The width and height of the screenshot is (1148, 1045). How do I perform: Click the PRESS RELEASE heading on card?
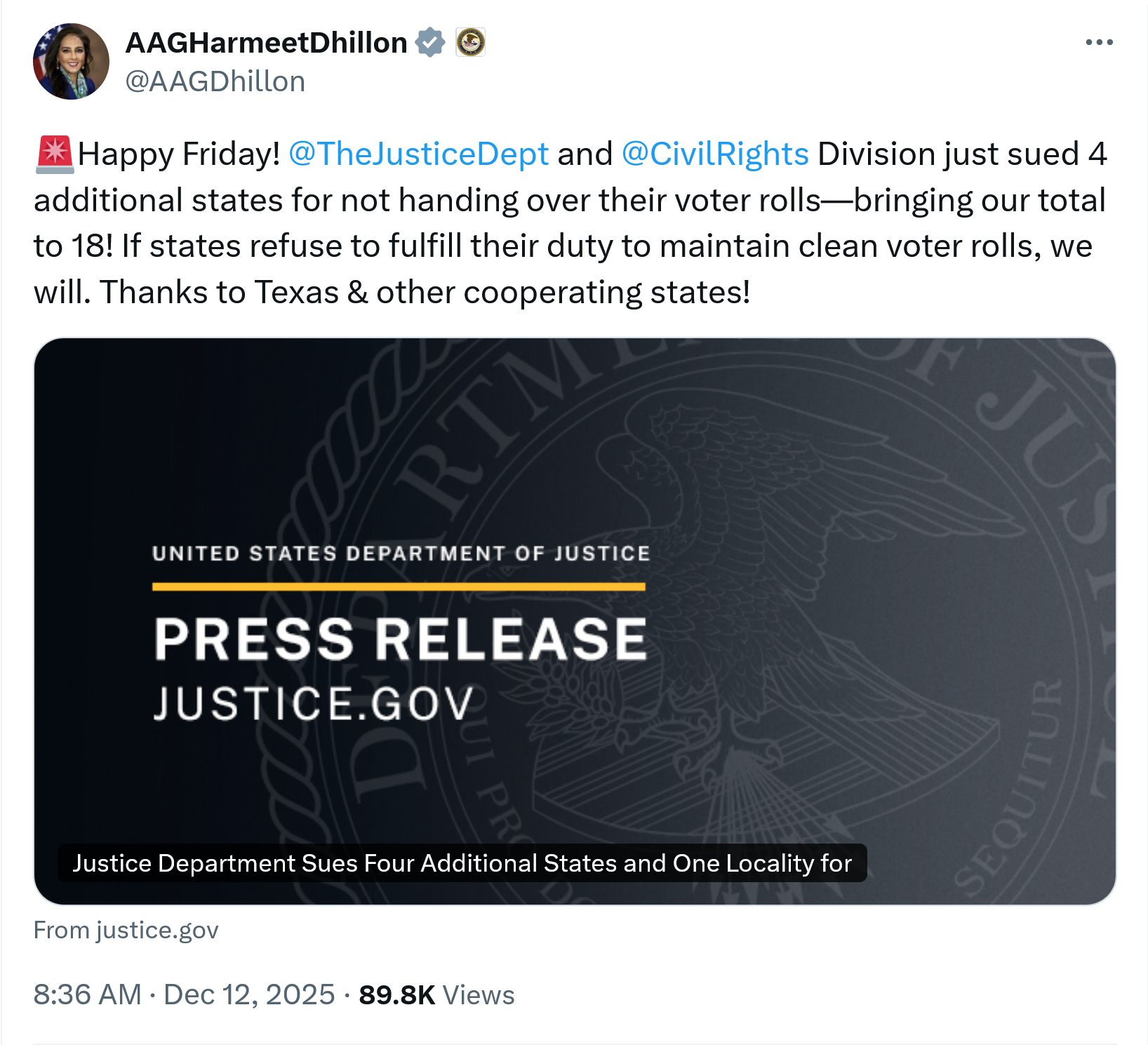(400, 639)
